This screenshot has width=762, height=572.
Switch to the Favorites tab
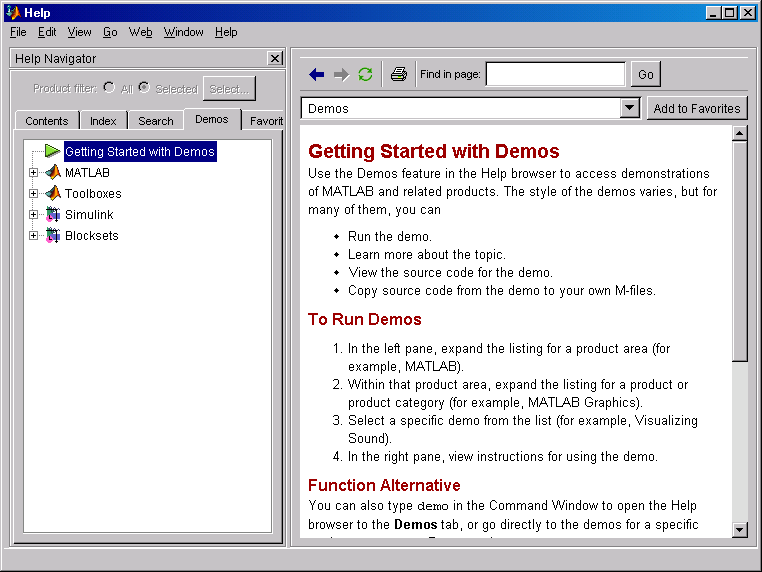263,121
